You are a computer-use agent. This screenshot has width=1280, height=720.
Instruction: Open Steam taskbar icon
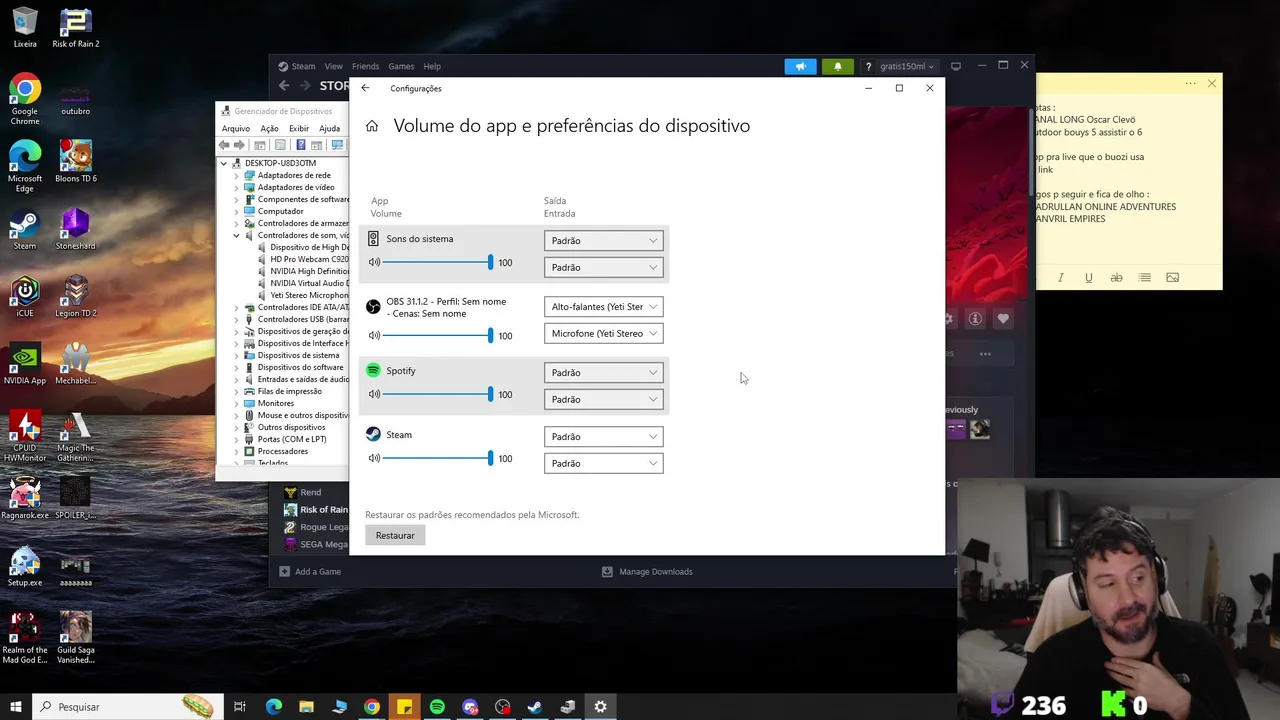point(535,707)
